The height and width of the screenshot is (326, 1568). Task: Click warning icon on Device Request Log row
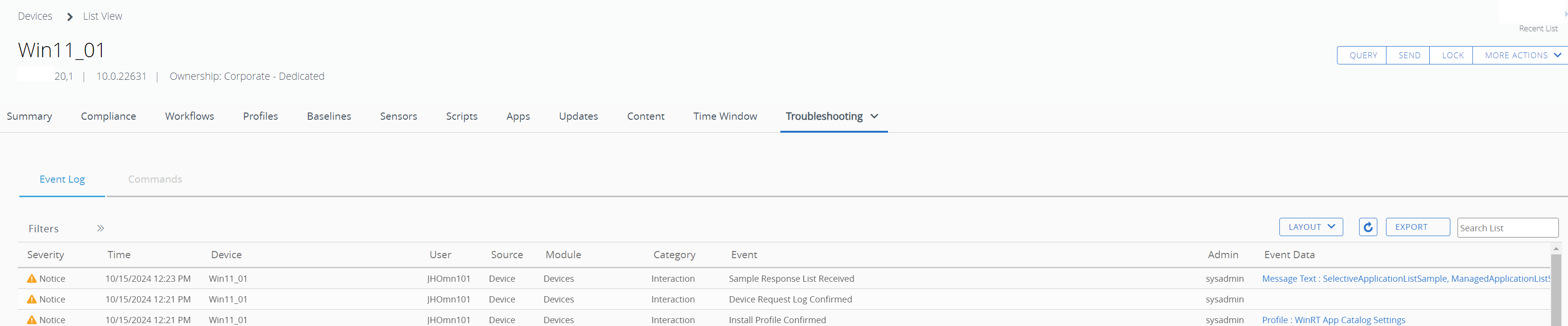[32, 299]
